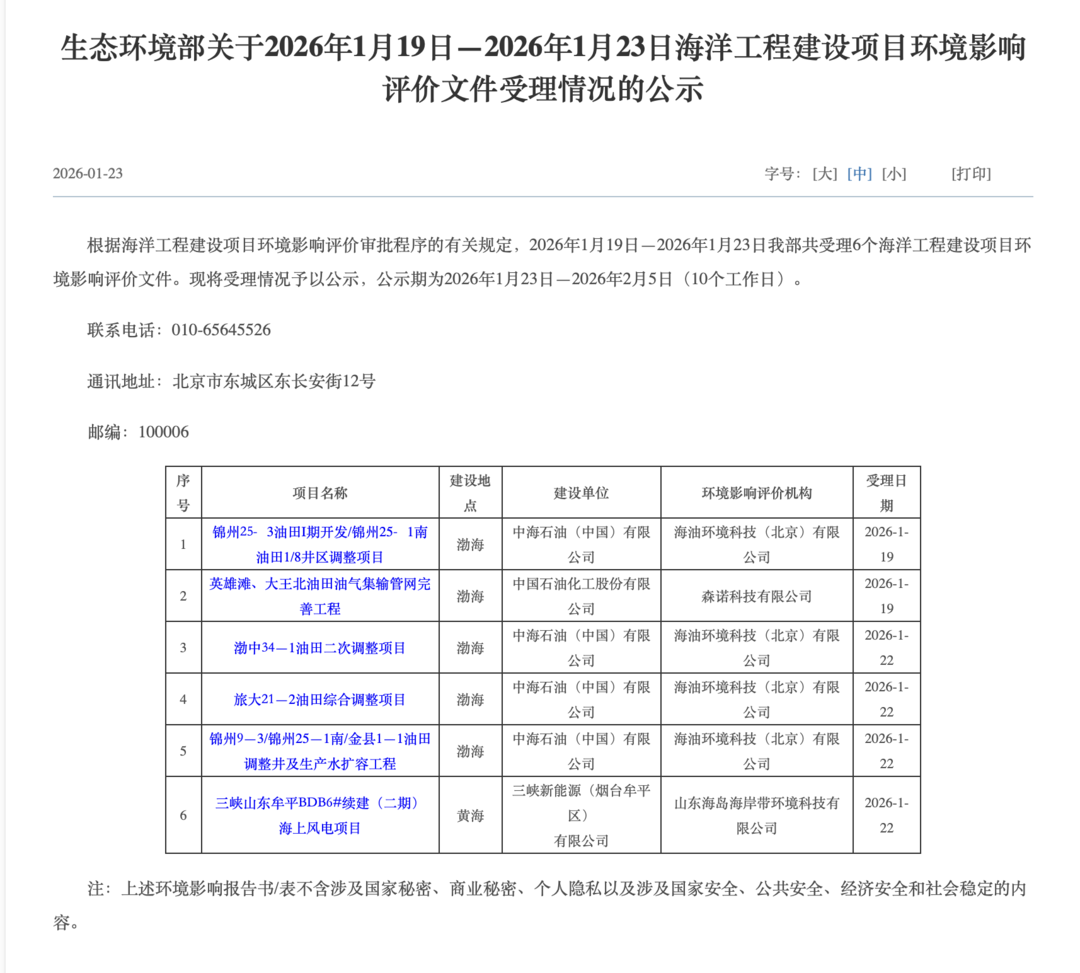Click the 注：上述环境影响报告书 footnote
The height and width of the screenshot is (973, 1080).
tap(540, 906)
